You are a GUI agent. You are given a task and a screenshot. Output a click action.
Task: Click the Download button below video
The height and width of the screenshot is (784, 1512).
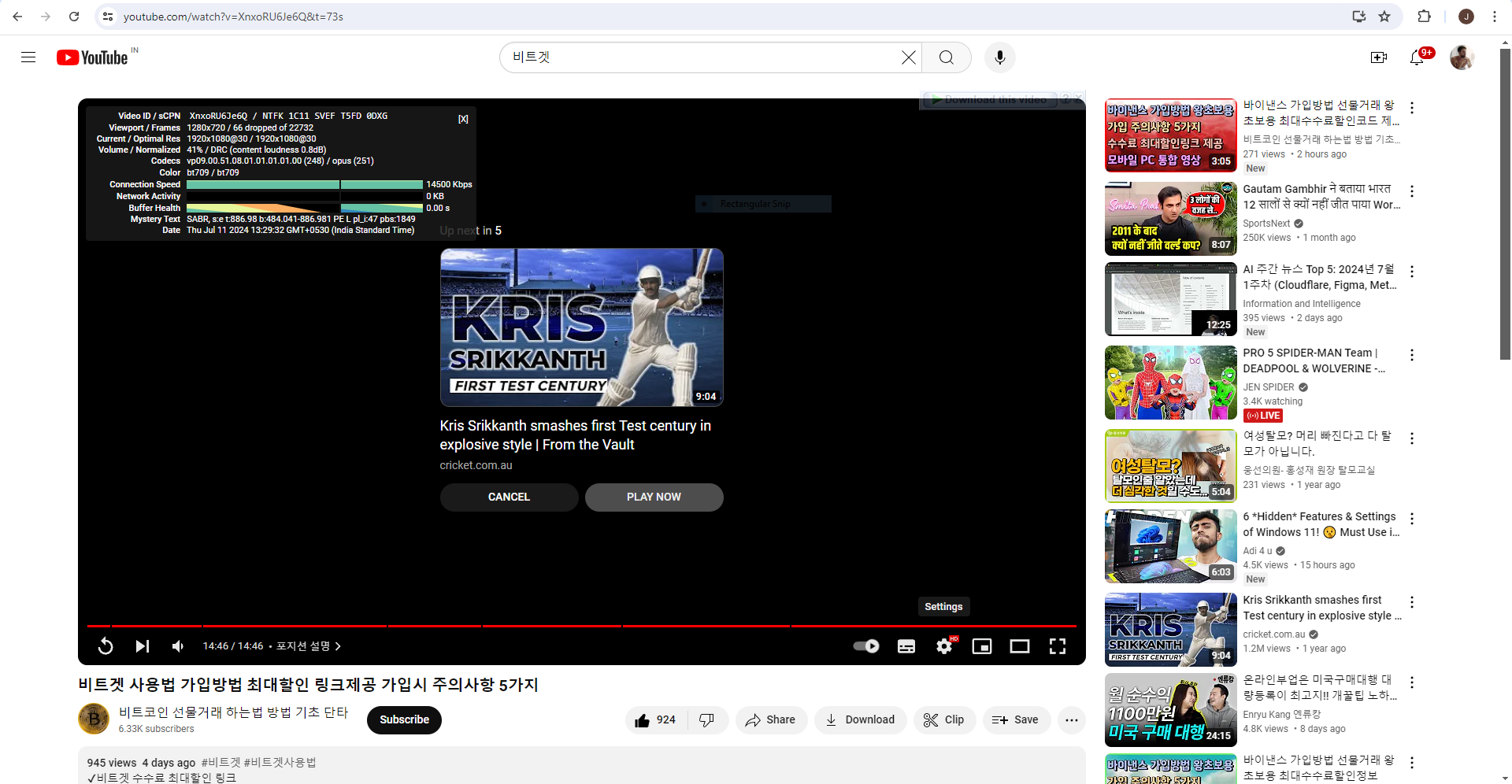860,720
